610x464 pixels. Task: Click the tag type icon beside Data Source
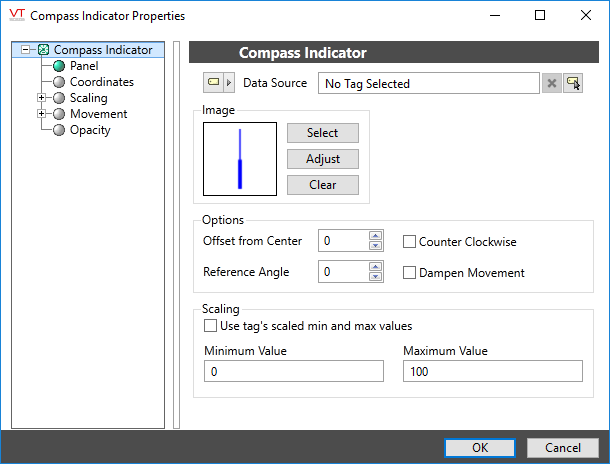click(212, 83)
